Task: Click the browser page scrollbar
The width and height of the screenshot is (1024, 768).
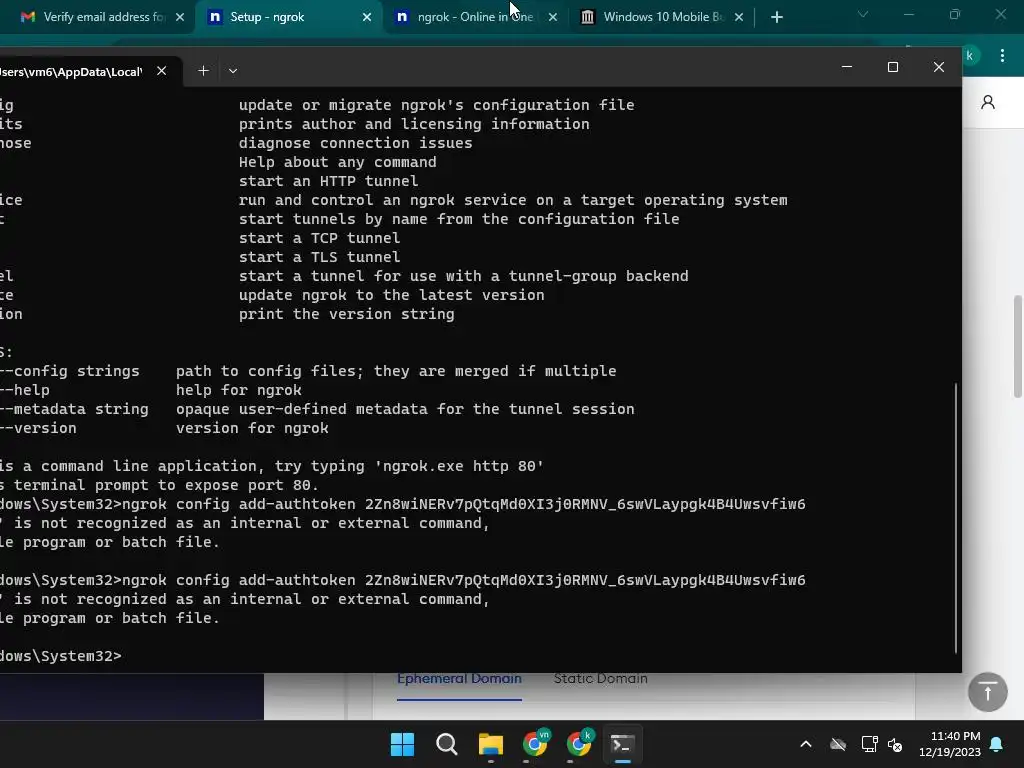Action: (1017, 346)
